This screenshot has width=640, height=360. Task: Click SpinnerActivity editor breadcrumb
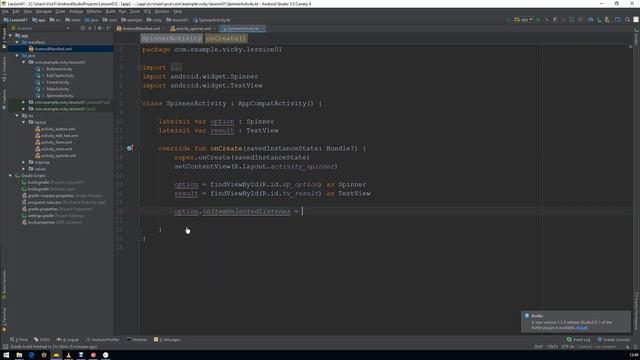(x=171, y=38)
